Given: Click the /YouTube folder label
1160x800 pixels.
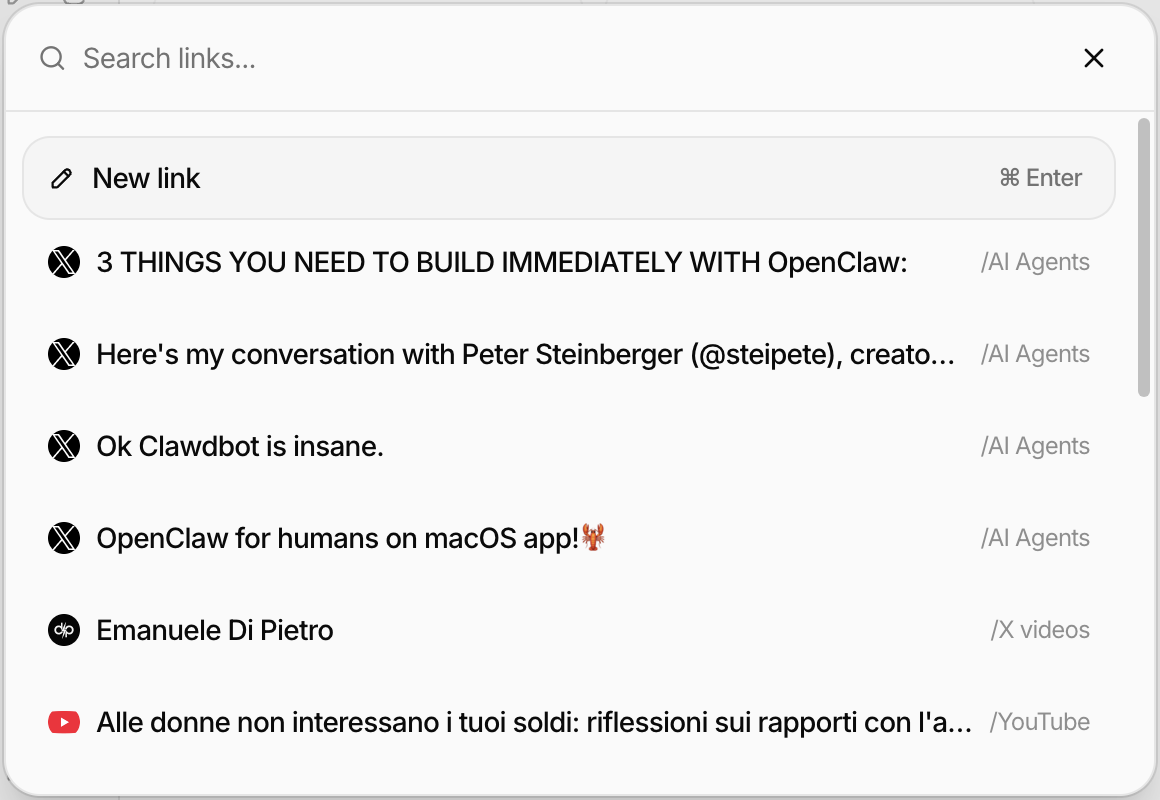Looking at the screenshot, I should coord(1040,722).
